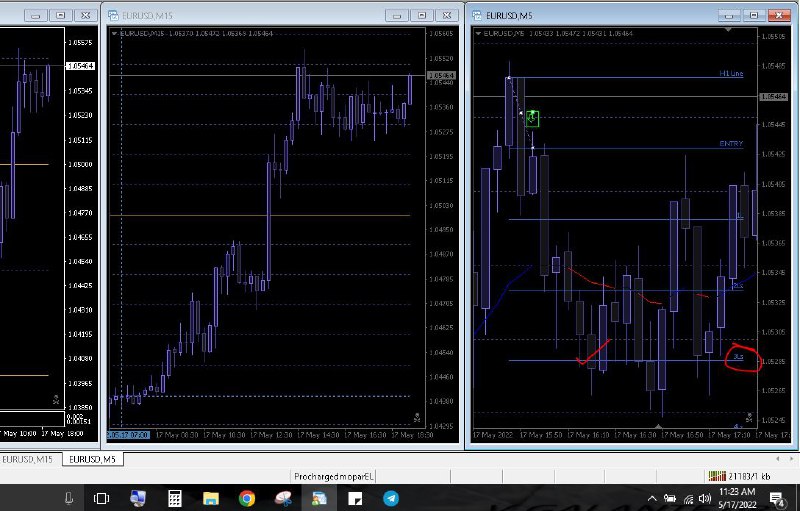The height and width of the screenshot is (511, 800).
Task: Click the chart shift triangle atop M5 chart
Action: (728, 30)
